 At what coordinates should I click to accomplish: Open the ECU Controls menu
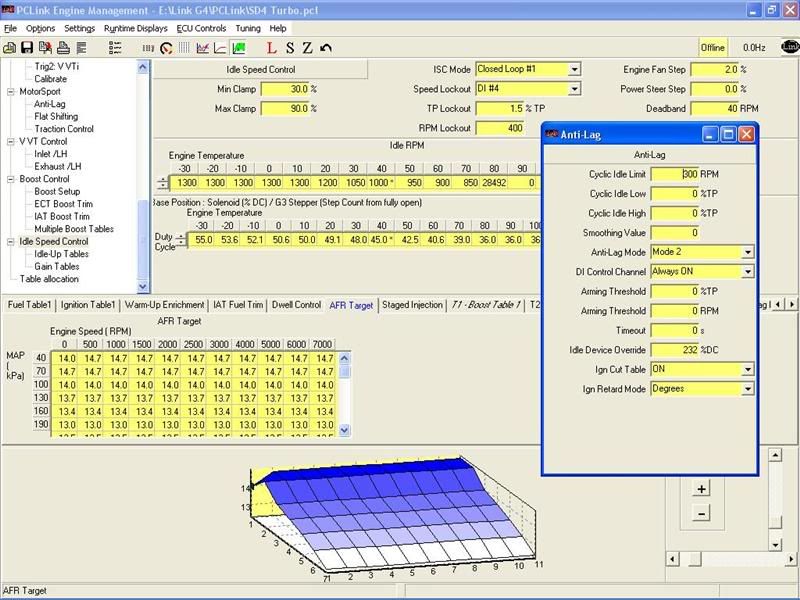[201, 28]
